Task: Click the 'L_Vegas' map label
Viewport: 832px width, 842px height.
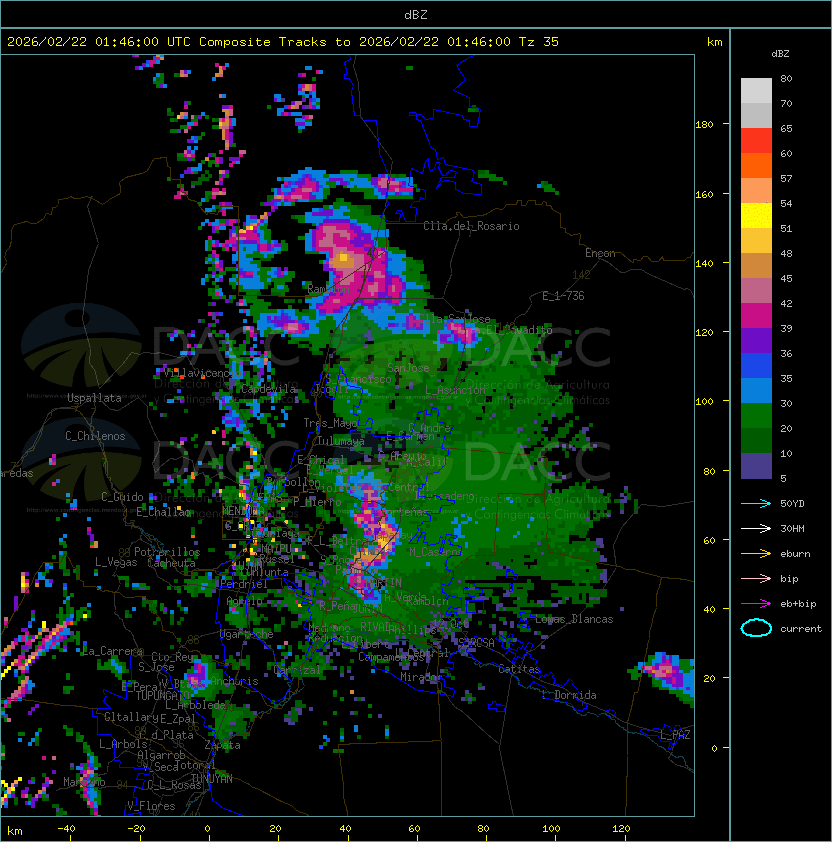Action: pos(116,562)
